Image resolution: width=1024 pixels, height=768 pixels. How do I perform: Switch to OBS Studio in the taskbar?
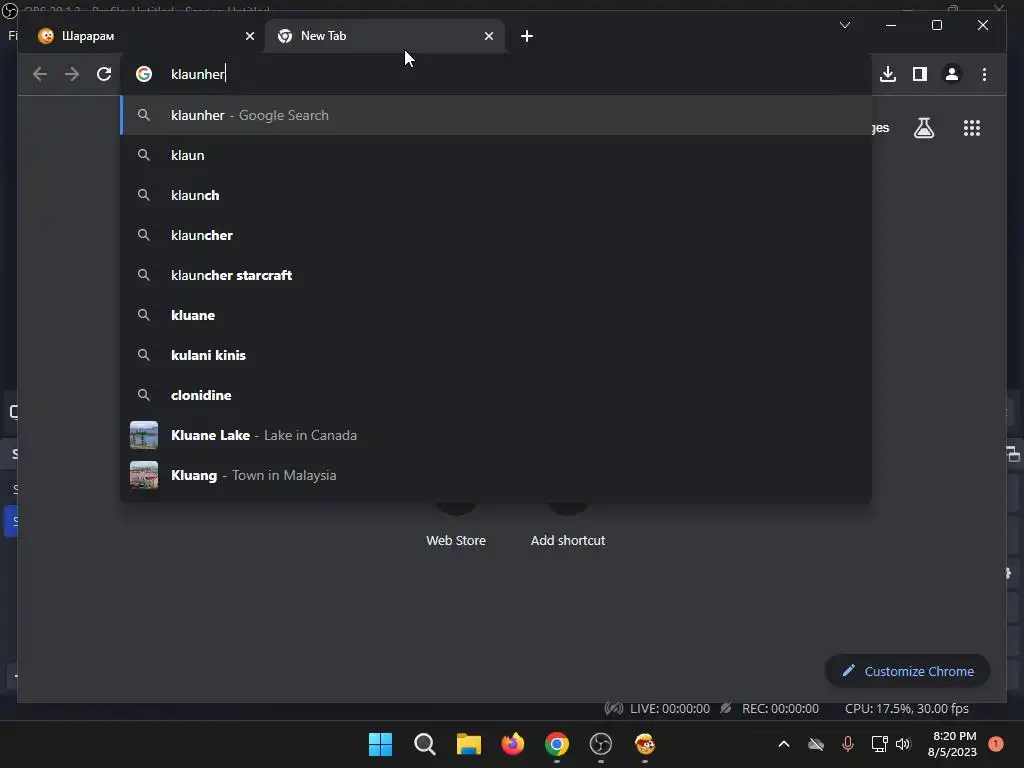(600, 744)
